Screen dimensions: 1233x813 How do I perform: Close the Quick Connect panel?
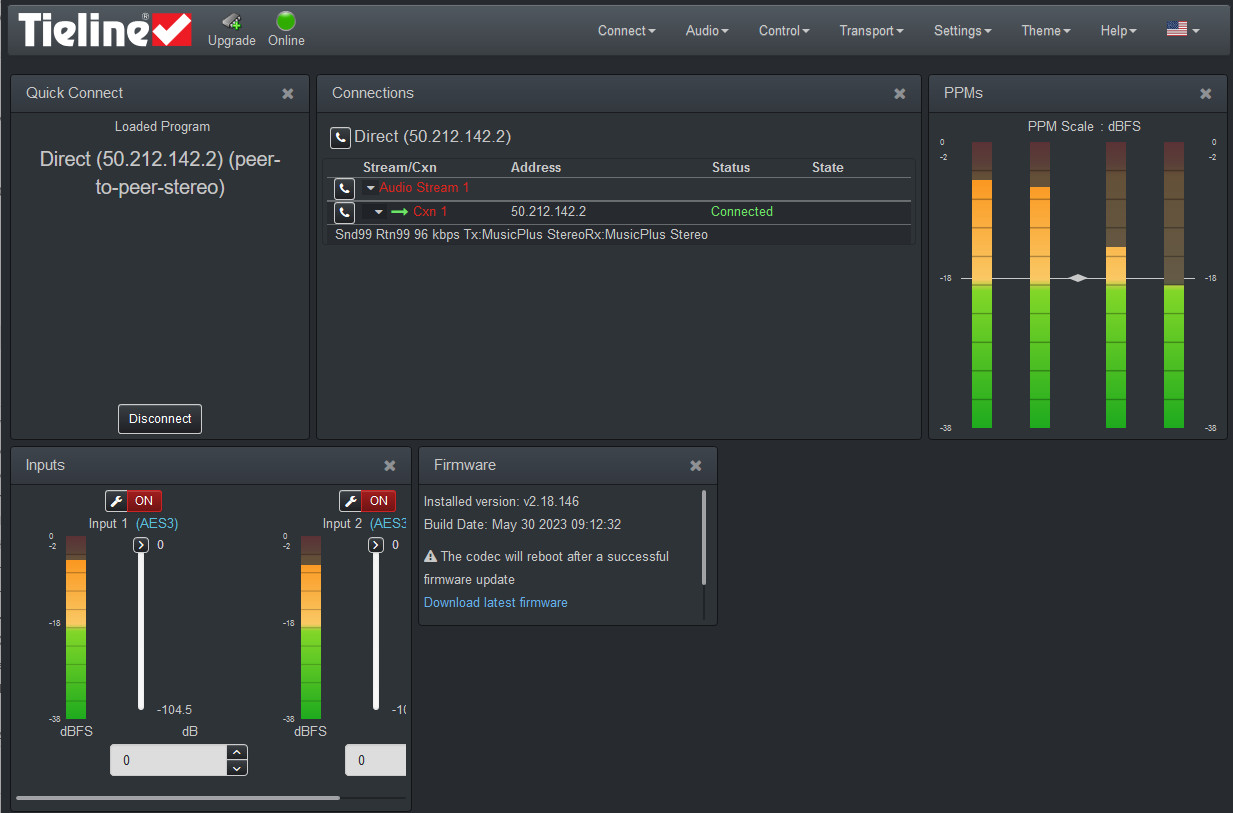click(x=288, y=94)
